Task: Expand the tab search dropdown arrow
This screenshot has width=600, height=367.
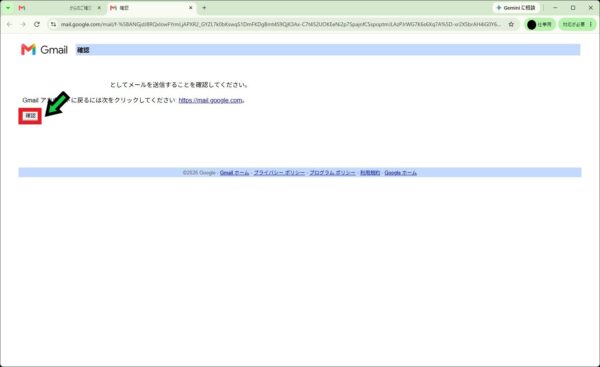Action: (x=8, y=8)
